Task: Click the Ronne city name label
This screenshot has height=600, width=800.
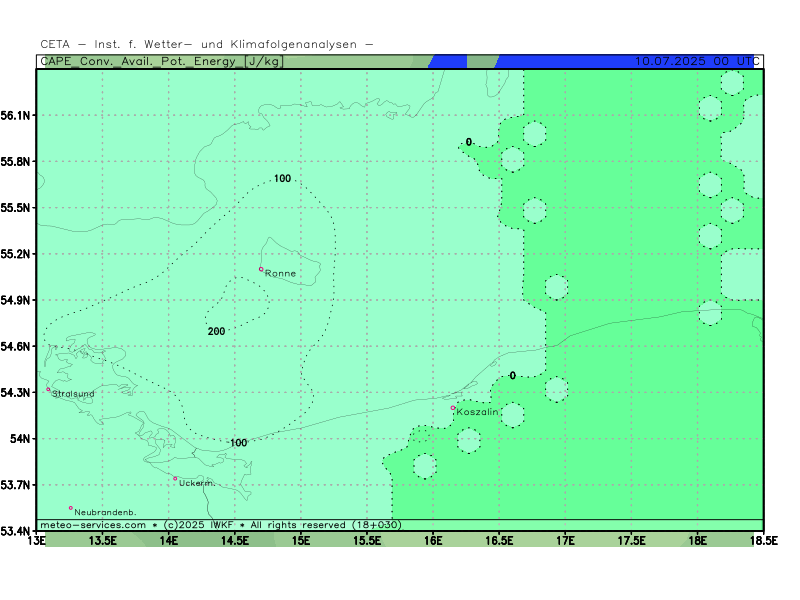Action: (281, 273)
